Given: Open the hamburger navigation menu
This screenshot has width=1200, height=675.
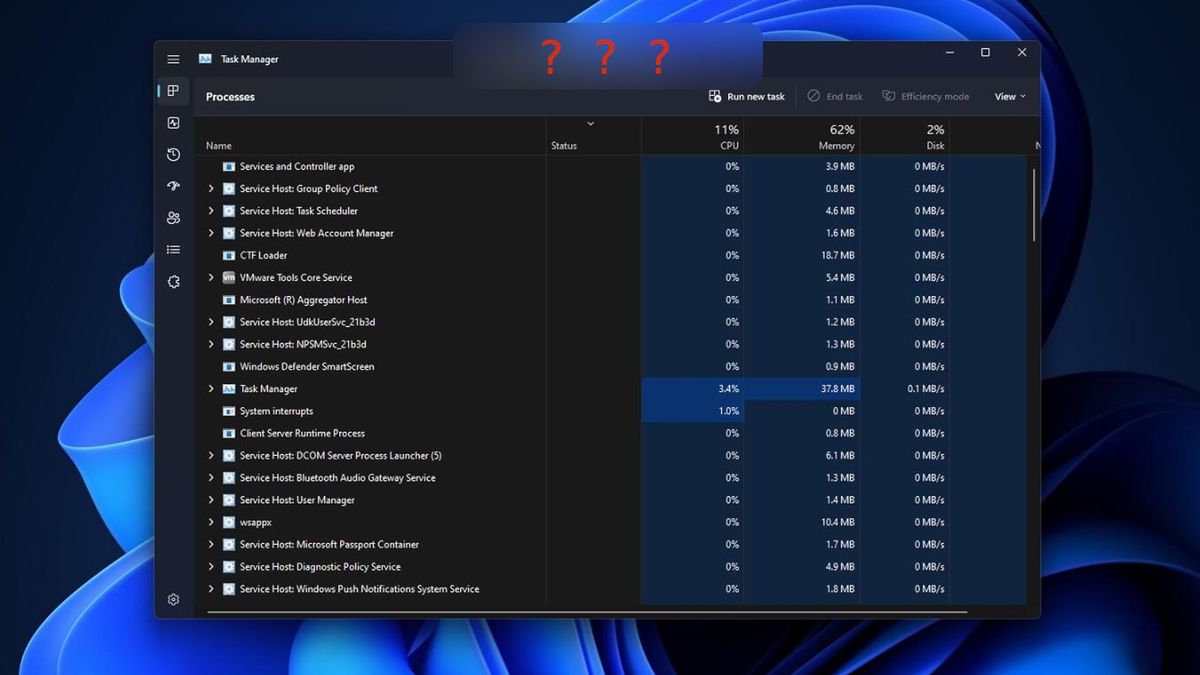Looking at the screenshot, I should (x=173, y=59).
